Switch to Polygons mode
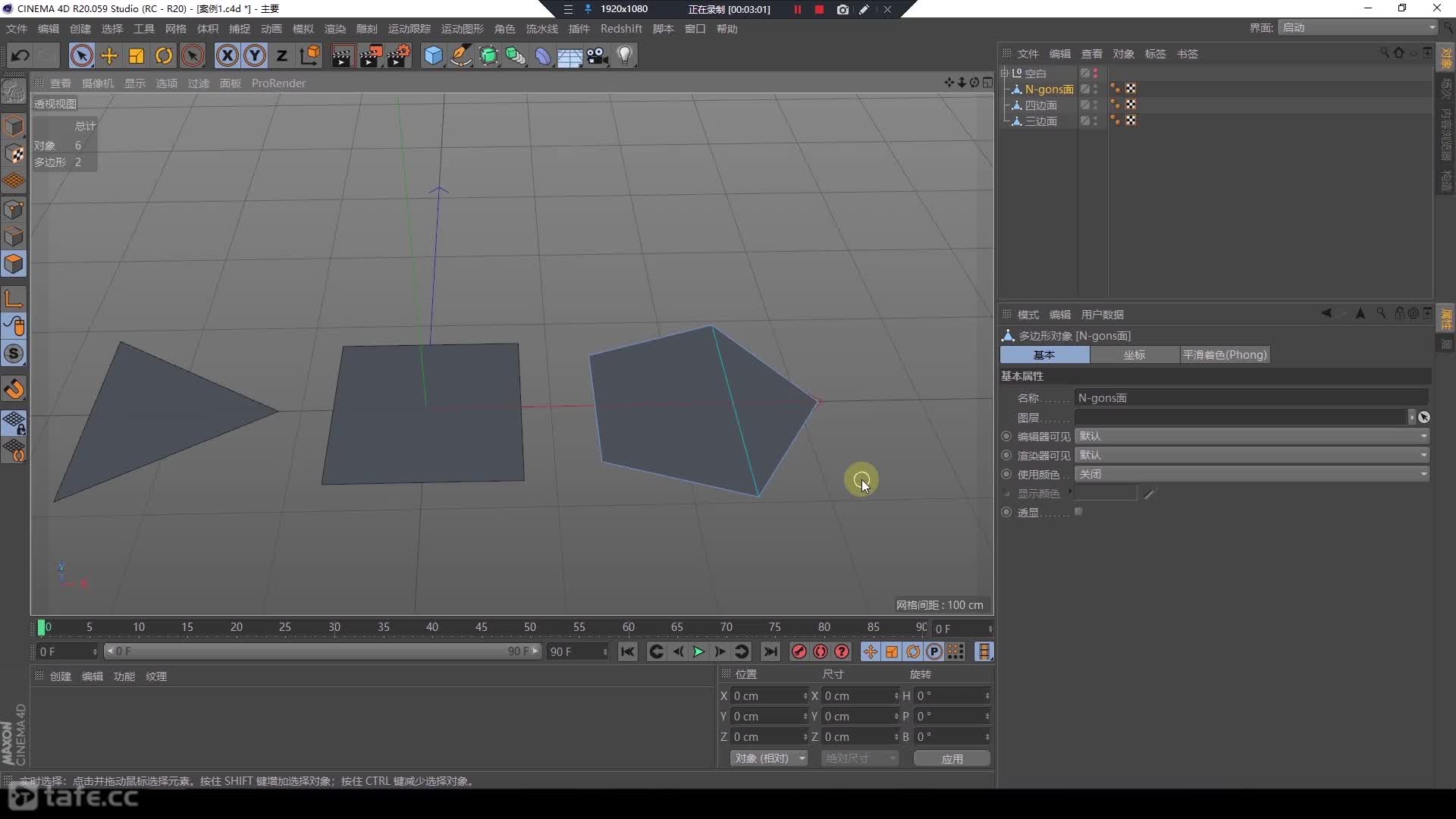Viewport: 1456px width, 819px height. [14, 264]
